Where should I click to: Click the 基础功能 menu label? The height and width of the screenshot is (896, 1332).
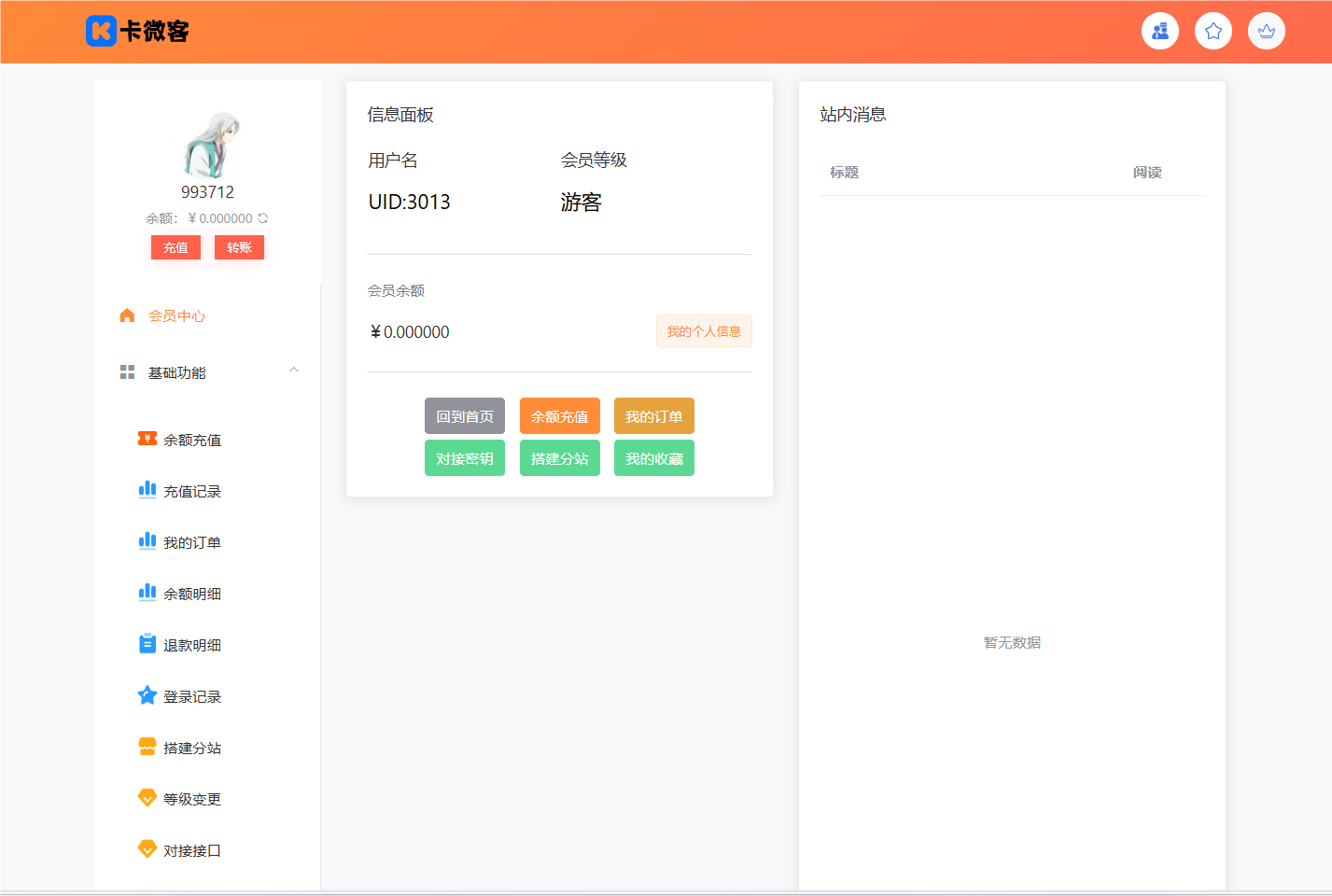pyautogui.click(x=177, y=372)
